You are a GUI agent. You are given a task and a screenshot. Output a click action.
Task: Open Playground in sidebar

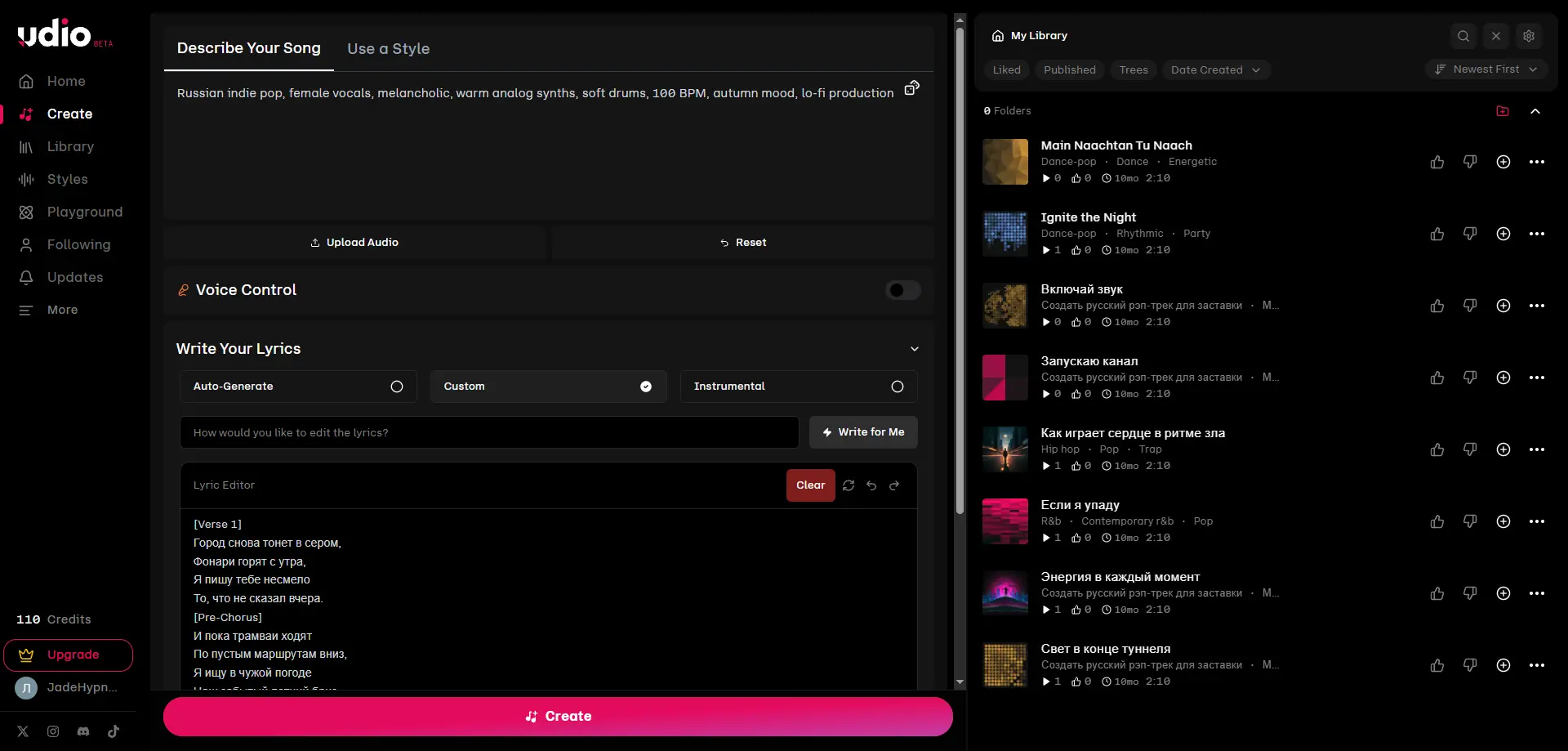coord(84,212)
